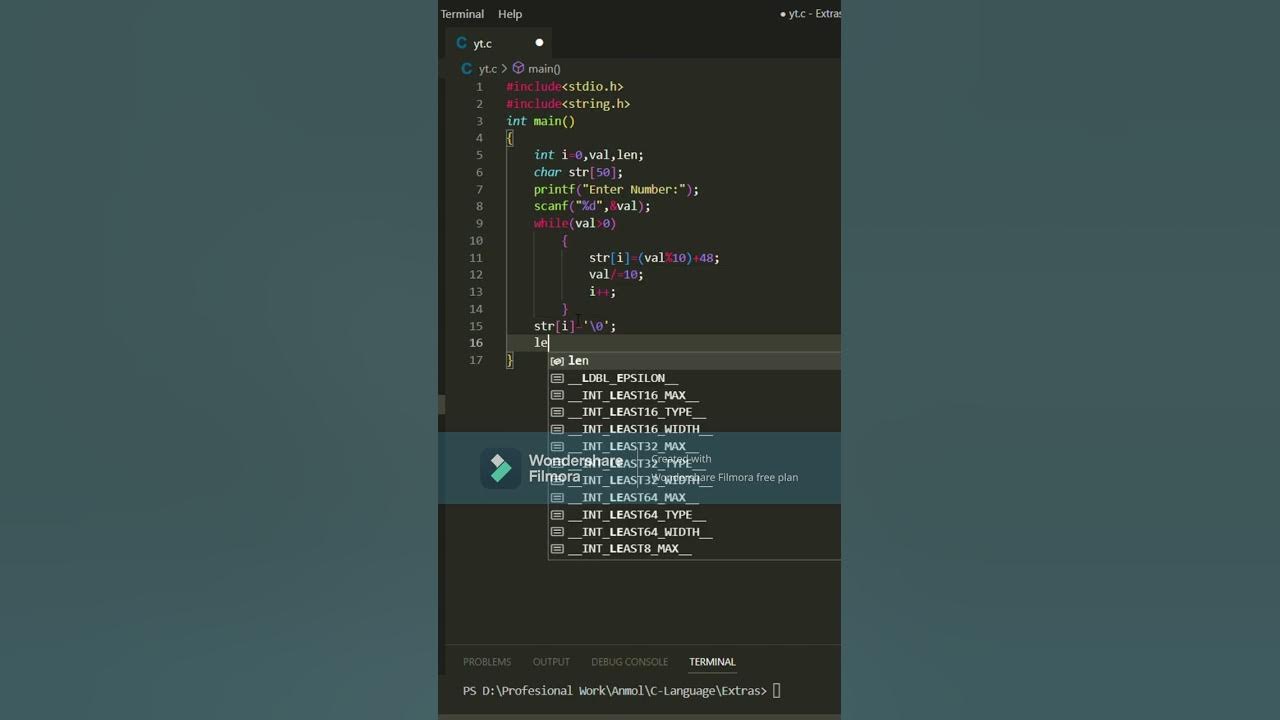Choose __INT_LEAST16_TYPE__ suggestion

coord(694,412)
